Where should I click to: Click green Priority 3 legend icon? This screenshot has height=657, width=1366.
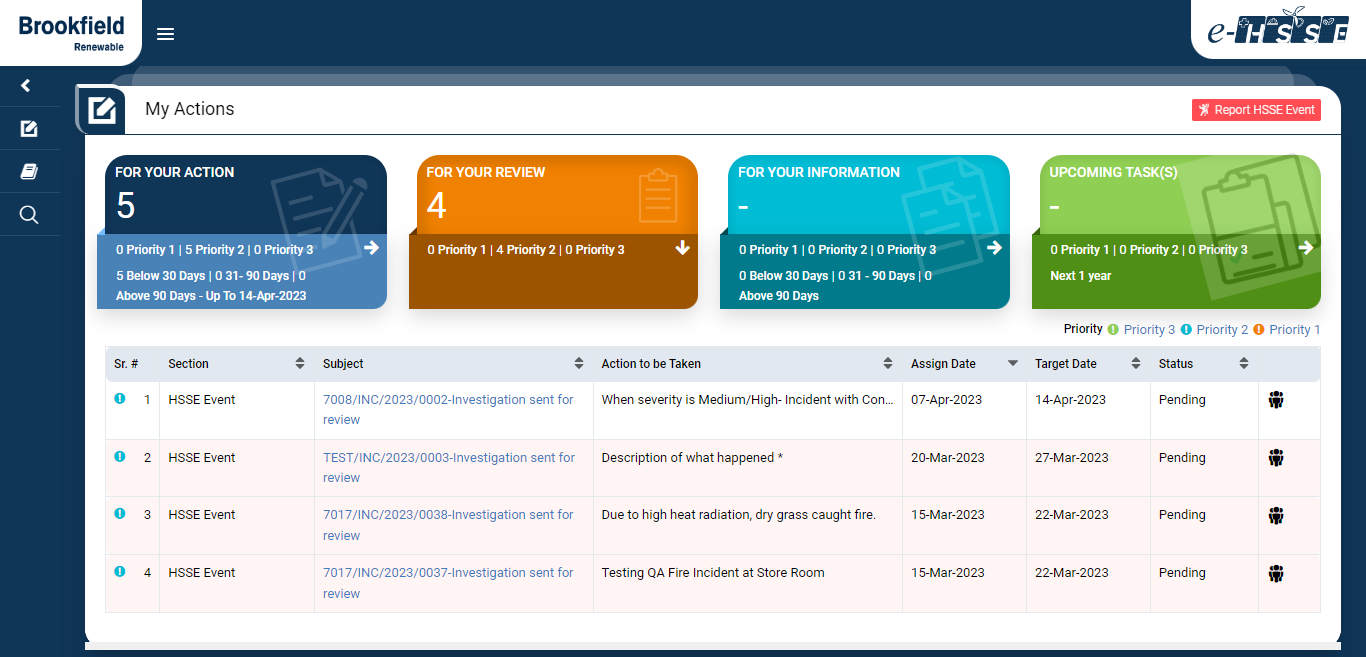[1113, 329]
